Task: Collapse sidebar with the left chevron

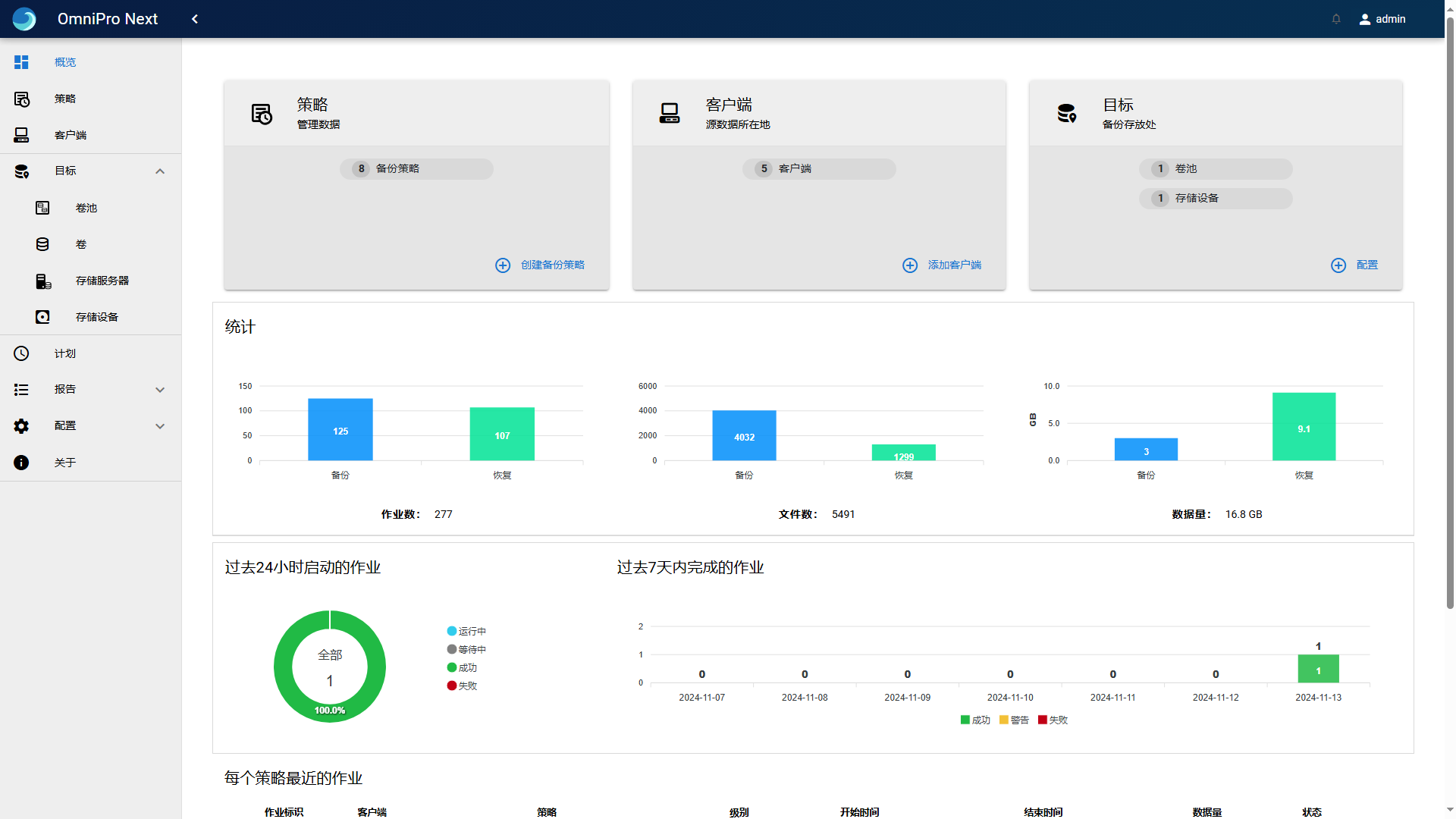Action: pyautogui.click(x=195, y=19)
